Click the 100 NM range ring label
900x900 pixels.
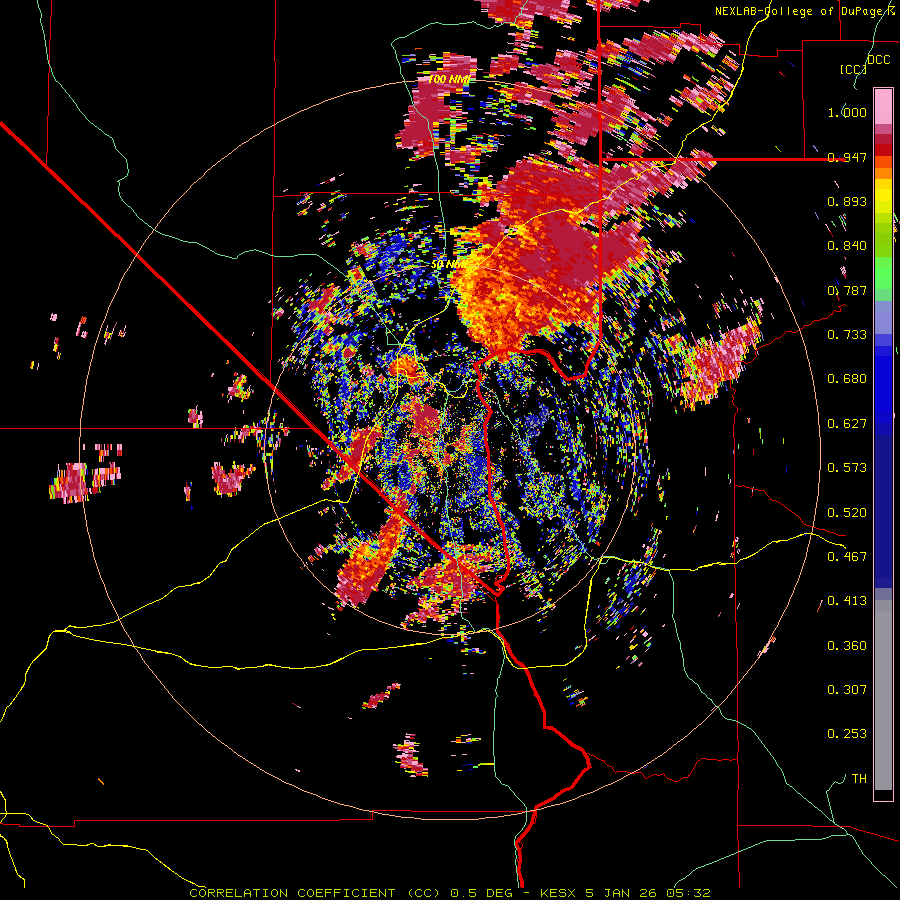pyautogui.click(x=449, y=79)
